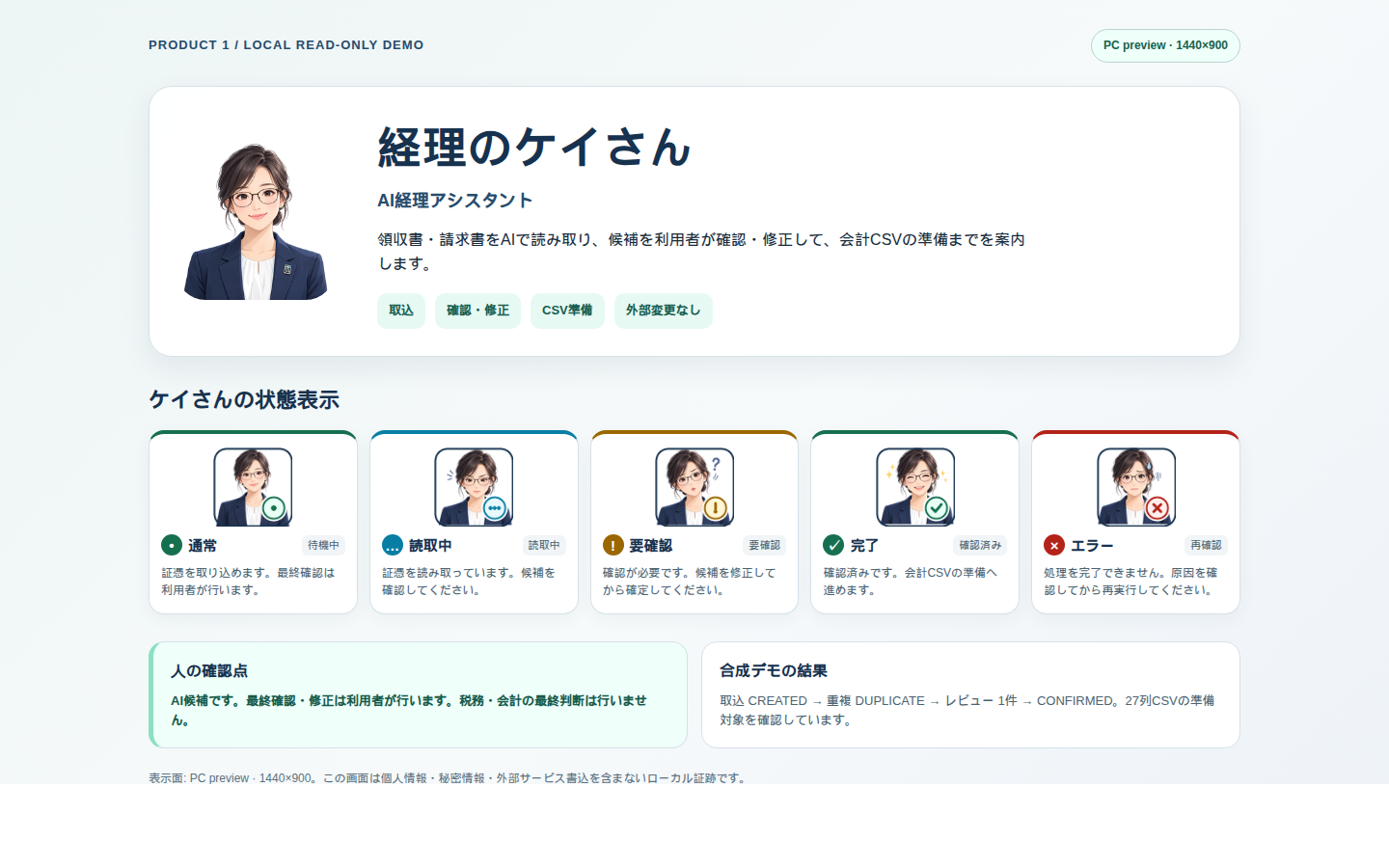Click the 読取中 card title text
Image resolution: width=1389 pixels, height=868 pixels.
pos(430,546)
